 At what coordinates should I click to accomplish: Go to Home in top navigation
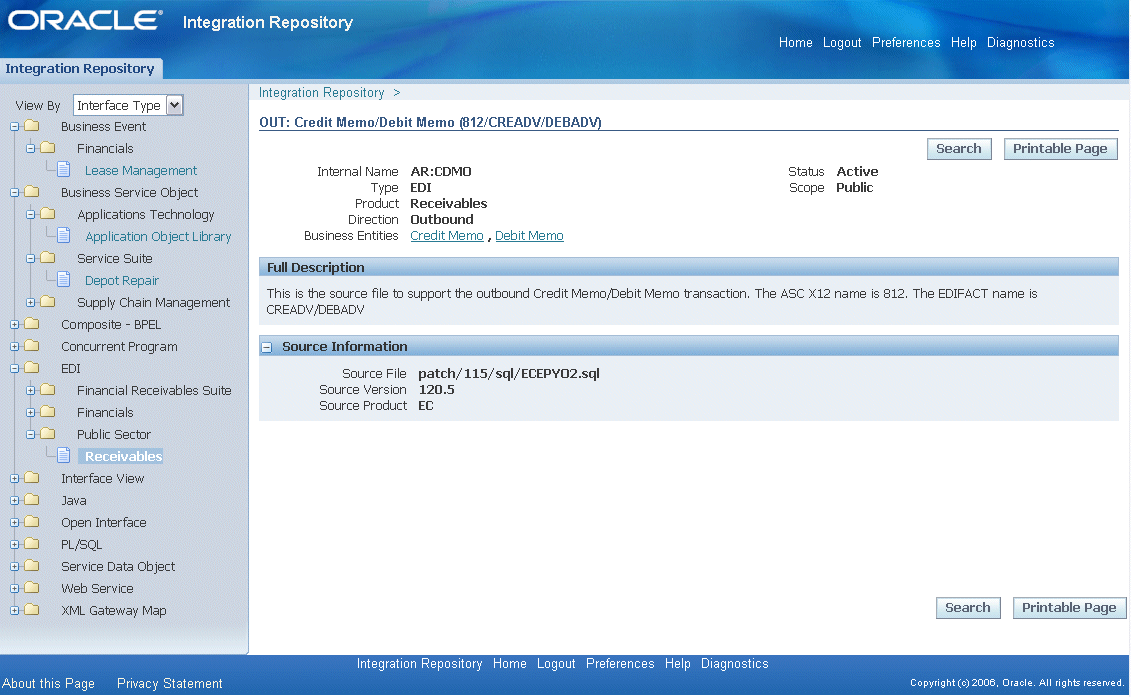[796, 43]
